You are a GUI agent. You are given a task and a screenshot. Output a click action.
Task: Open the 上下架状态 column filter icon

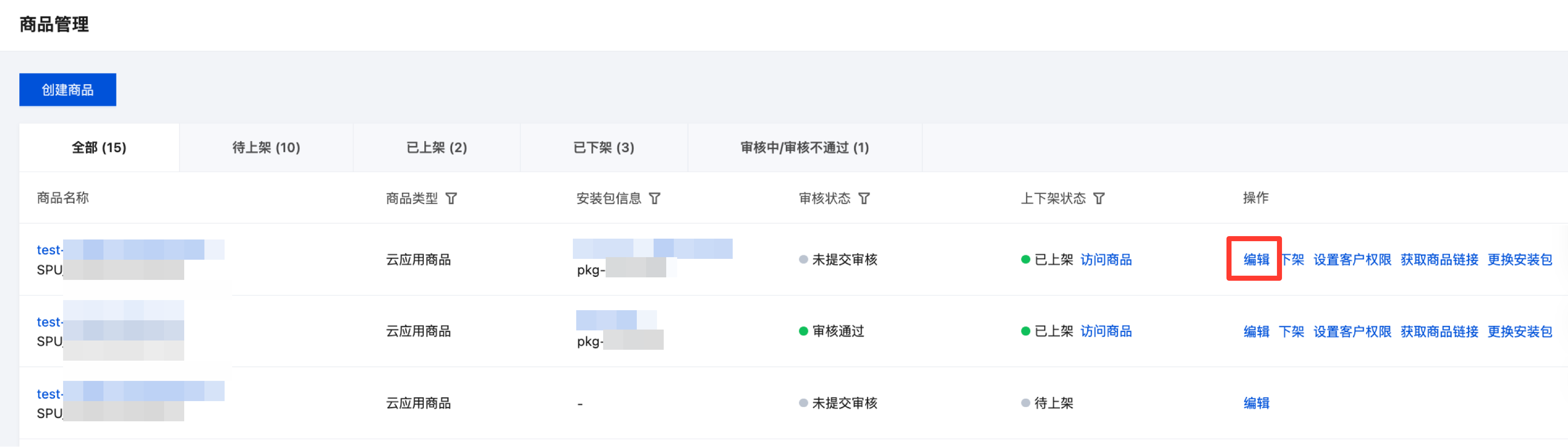1099,199
